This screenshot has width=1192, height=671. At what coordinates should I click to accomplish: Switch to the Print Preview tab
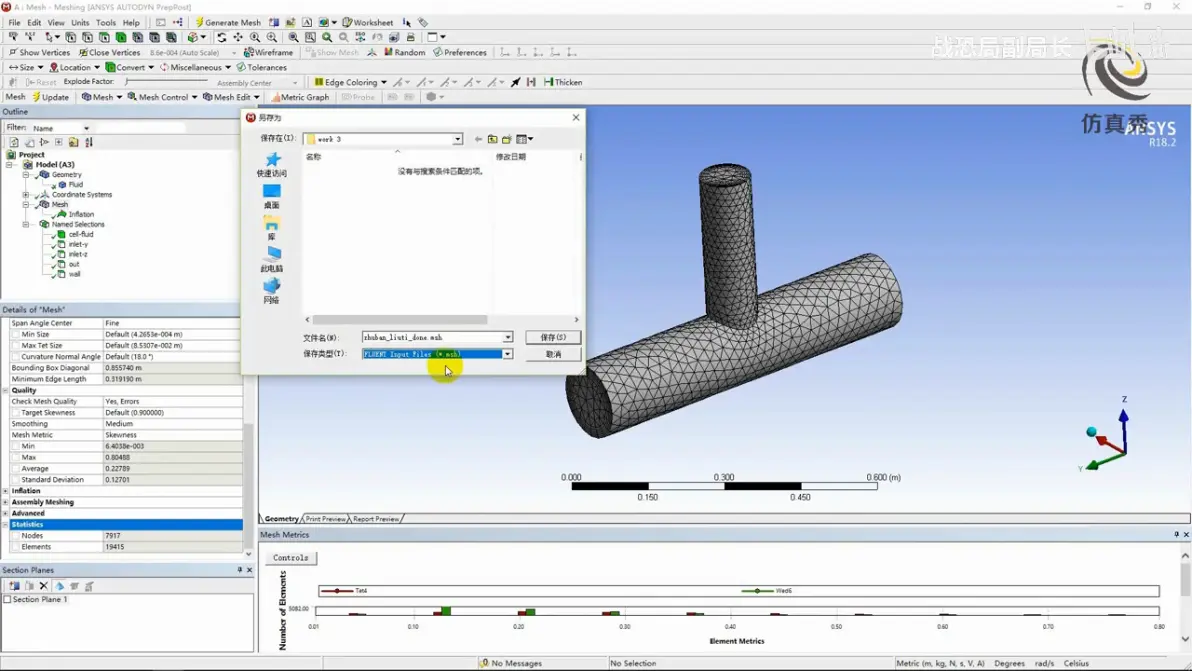point(325,519)
